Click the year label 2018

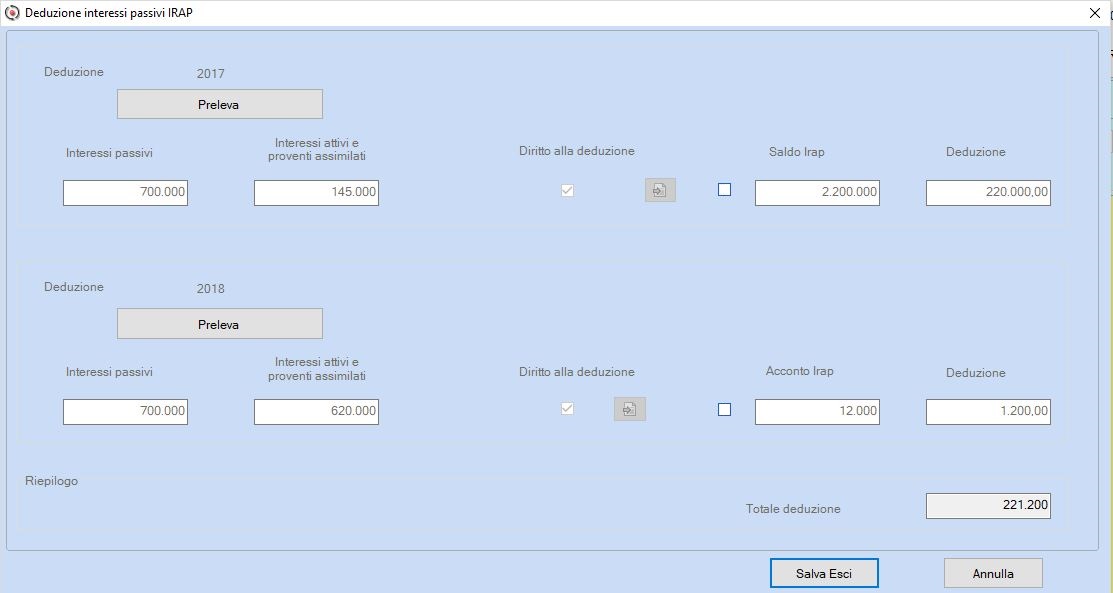[211, 289]
